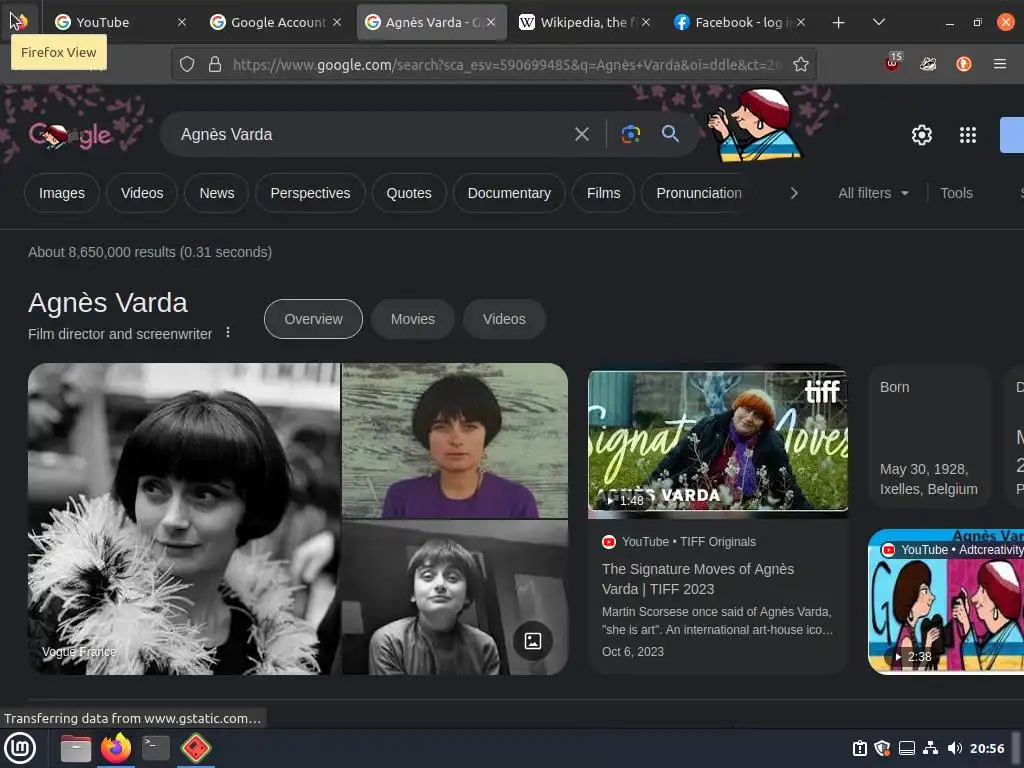
Task: Open the Tools options
Action: [x=956, y=193]
